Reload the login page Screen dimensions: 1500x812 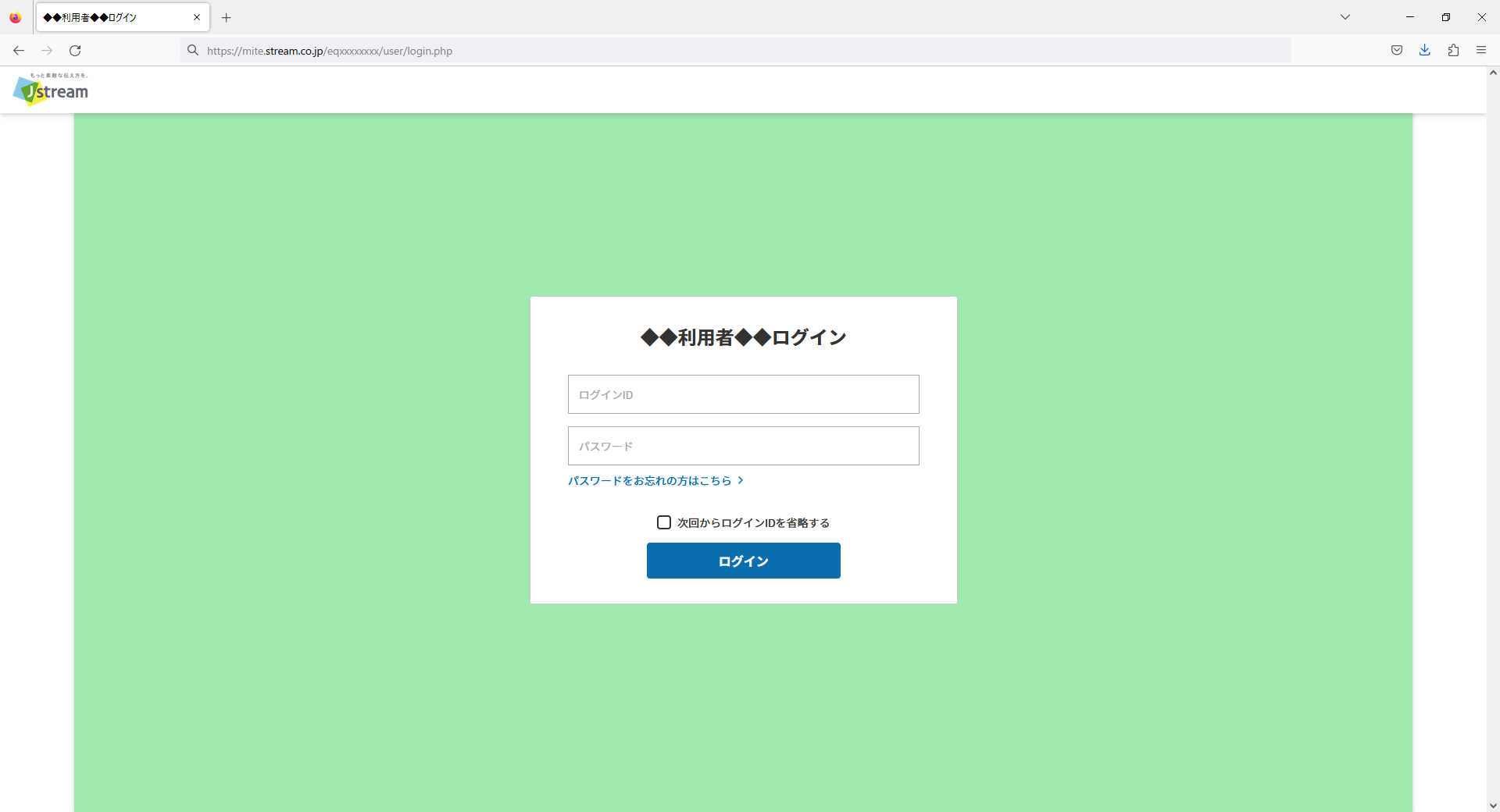pyautogui.click(x=75, y=51)
